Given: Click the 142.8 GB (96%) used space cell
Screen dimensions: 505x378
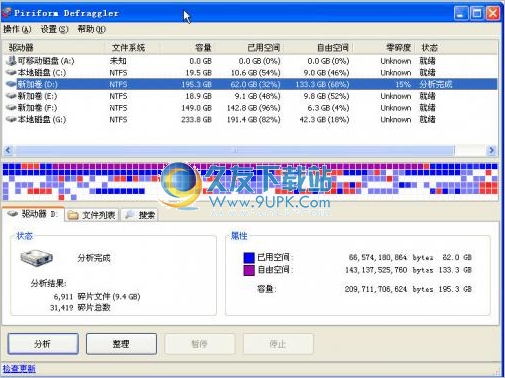Looking at the screenshot, I should pos(254,108).
